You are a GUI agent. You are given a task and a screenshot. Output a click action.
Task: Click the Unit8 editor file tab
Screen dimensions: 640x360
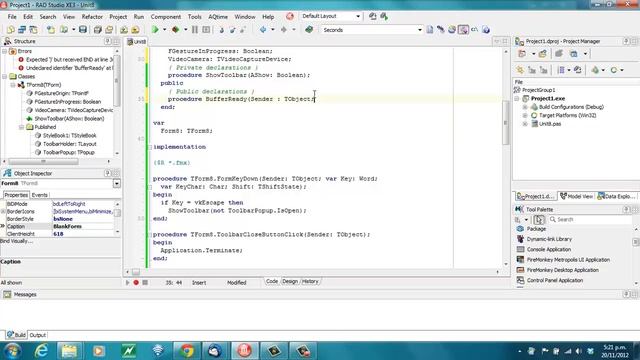[x=137, y=42]
